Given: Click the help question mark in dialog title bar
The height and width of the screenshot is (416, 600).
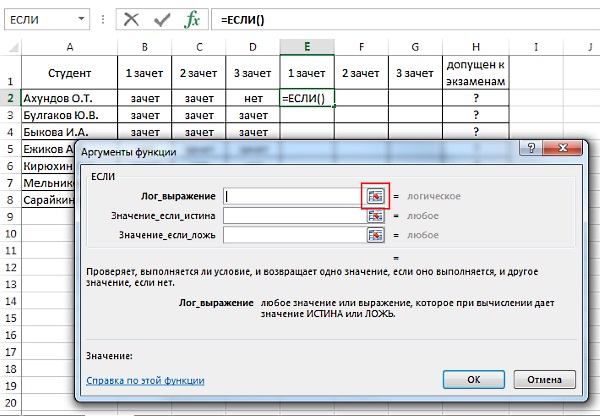Looking at the screenshot, I should pos(528,150).
